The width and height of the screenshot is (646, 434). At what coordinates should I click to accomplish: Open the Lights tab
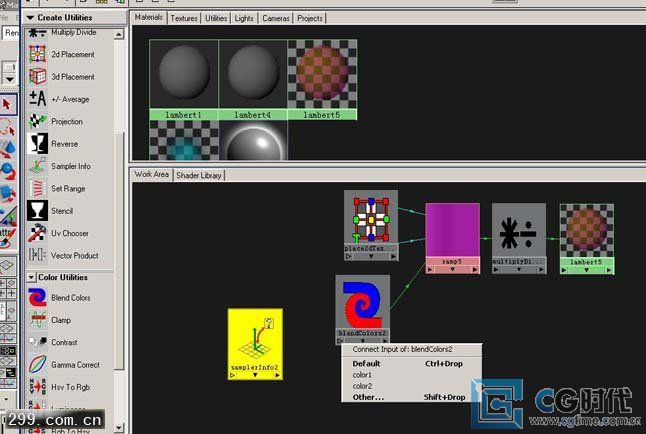[244, 18]
